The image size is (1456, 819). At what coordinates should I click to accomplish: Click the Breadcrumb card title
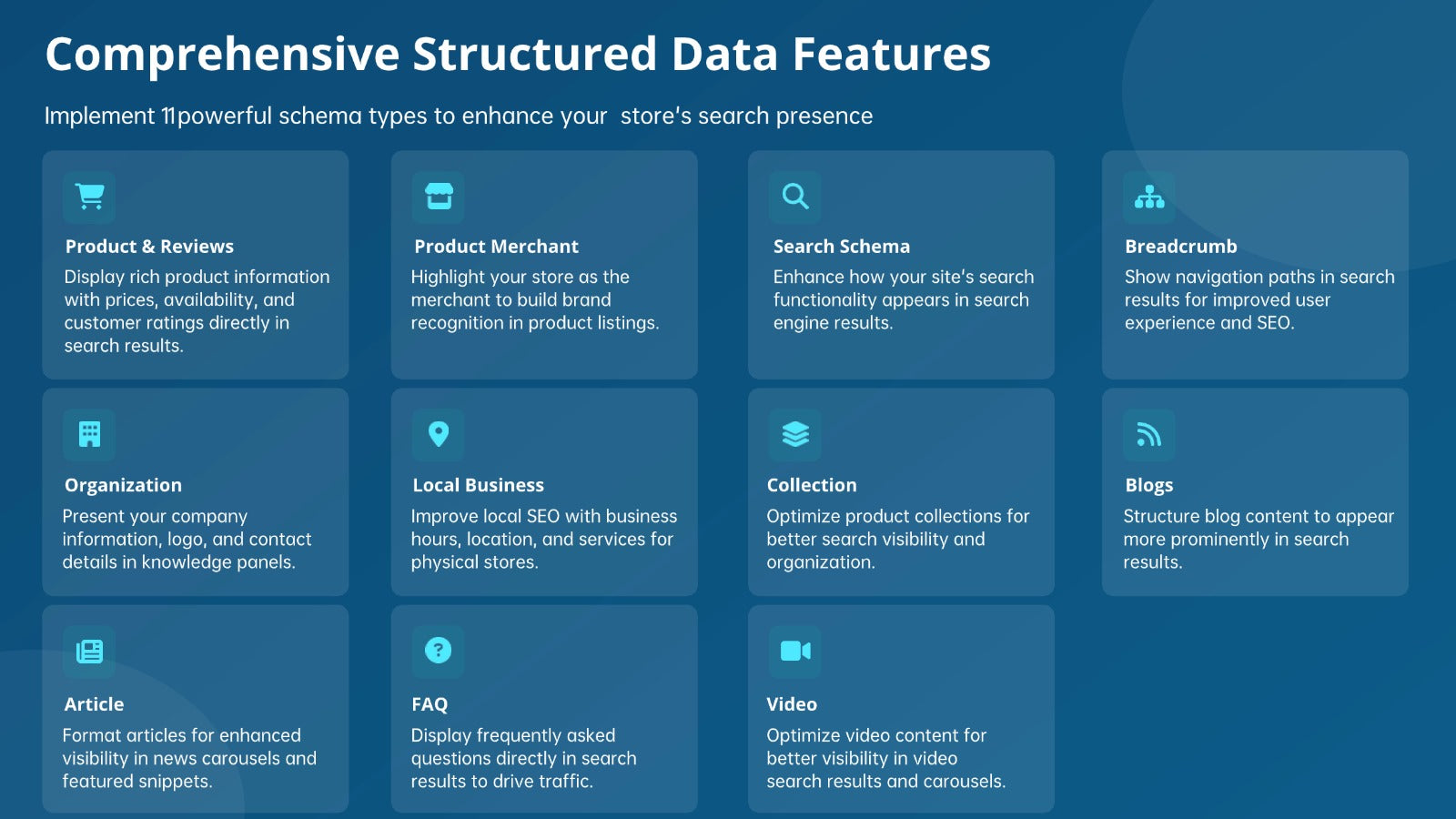pyautogui.click(x=1181, y=247)
